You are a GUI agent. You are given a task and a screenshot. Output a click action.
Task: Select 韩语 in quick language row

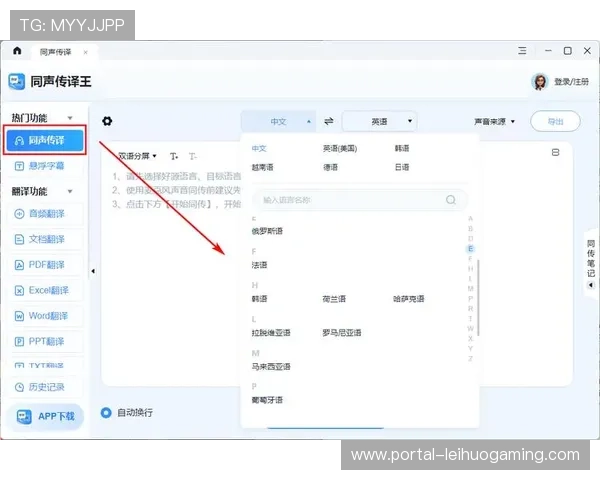point(402,149)
